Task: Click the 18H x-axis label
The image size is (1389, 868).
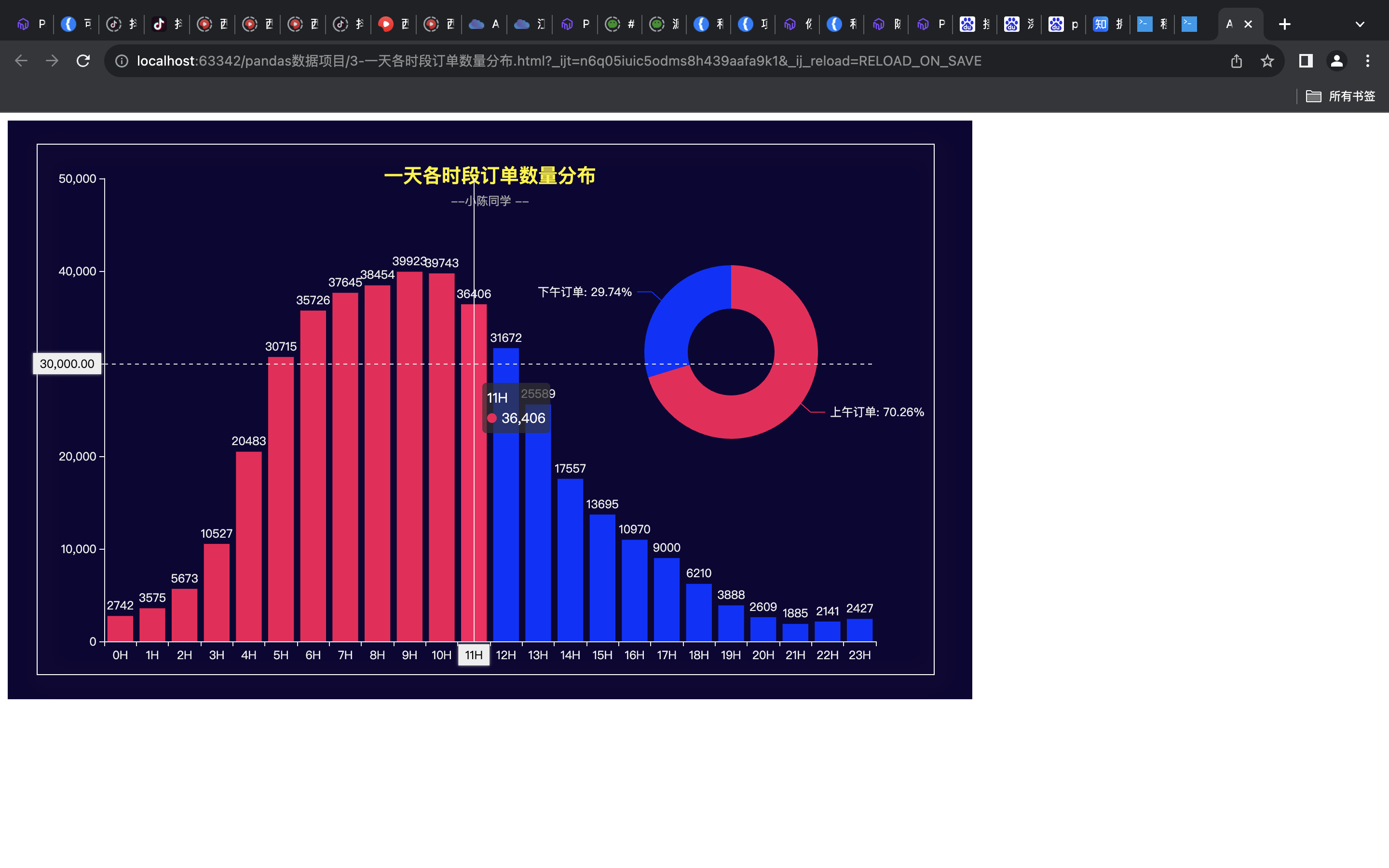Action: point(698,655)
